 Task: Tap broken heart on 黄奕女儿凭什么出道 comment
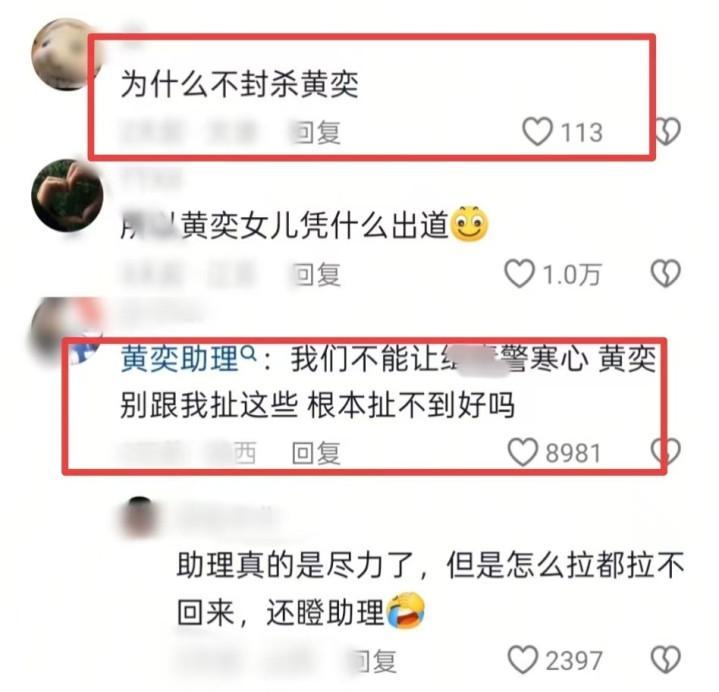pos(665,274)
